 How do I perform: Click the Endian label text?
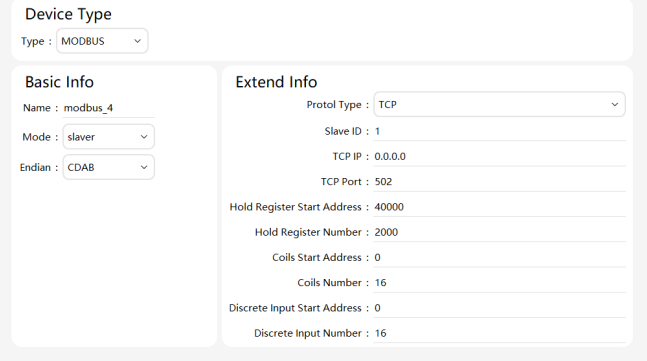tap(35, 168)
